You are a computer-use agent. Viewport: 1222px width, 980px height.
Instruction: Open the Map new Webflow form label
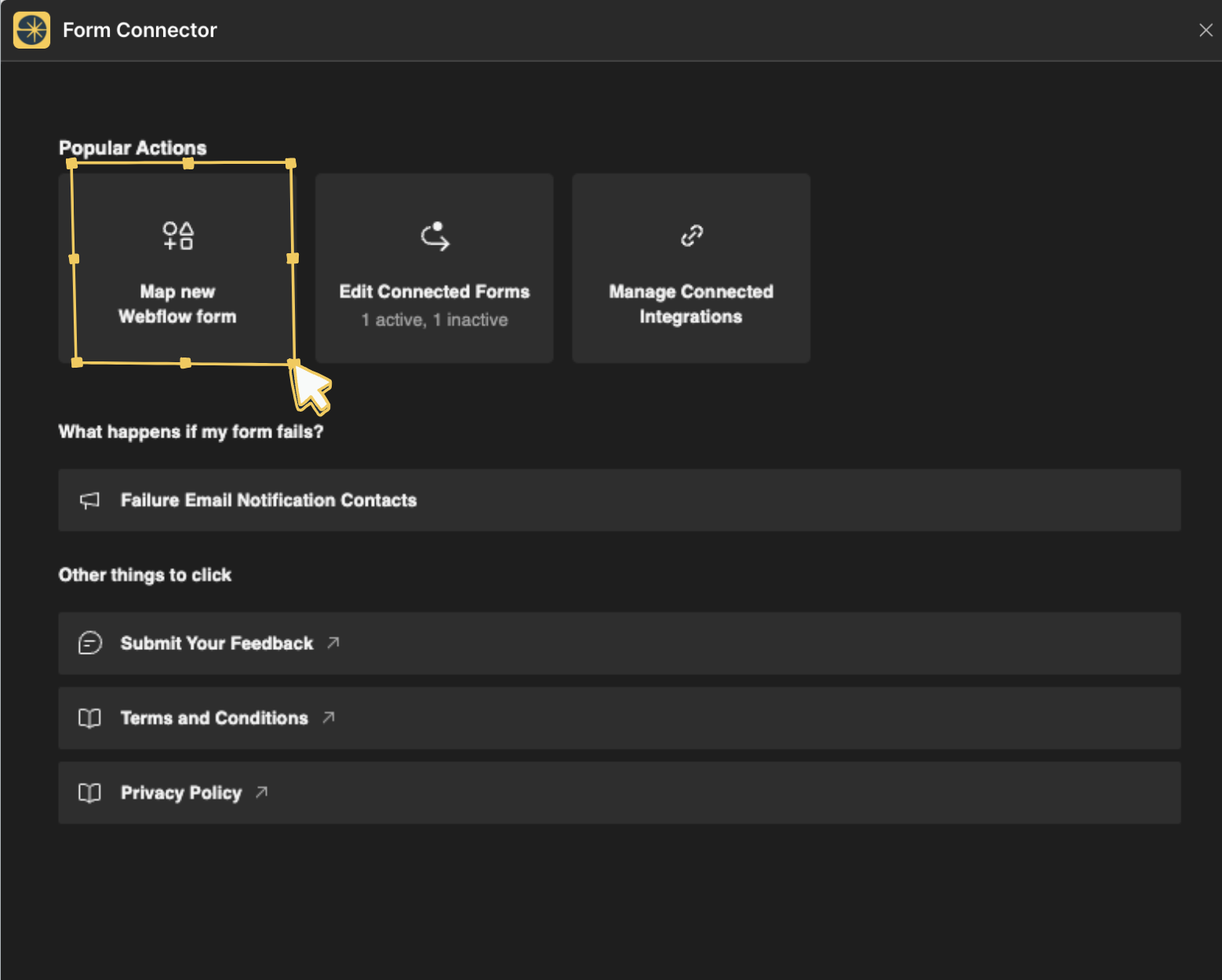tap(177, 304)
